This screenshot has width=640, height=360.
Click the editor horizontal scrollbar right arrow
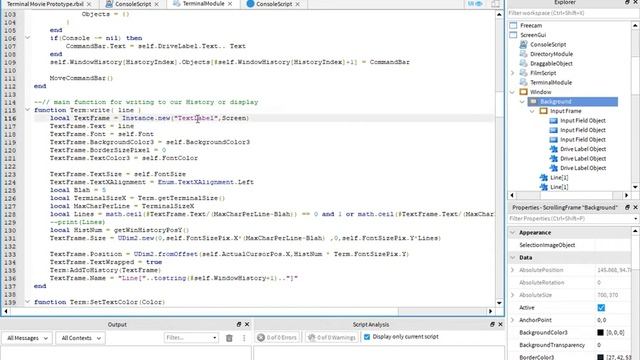[491, 311]
